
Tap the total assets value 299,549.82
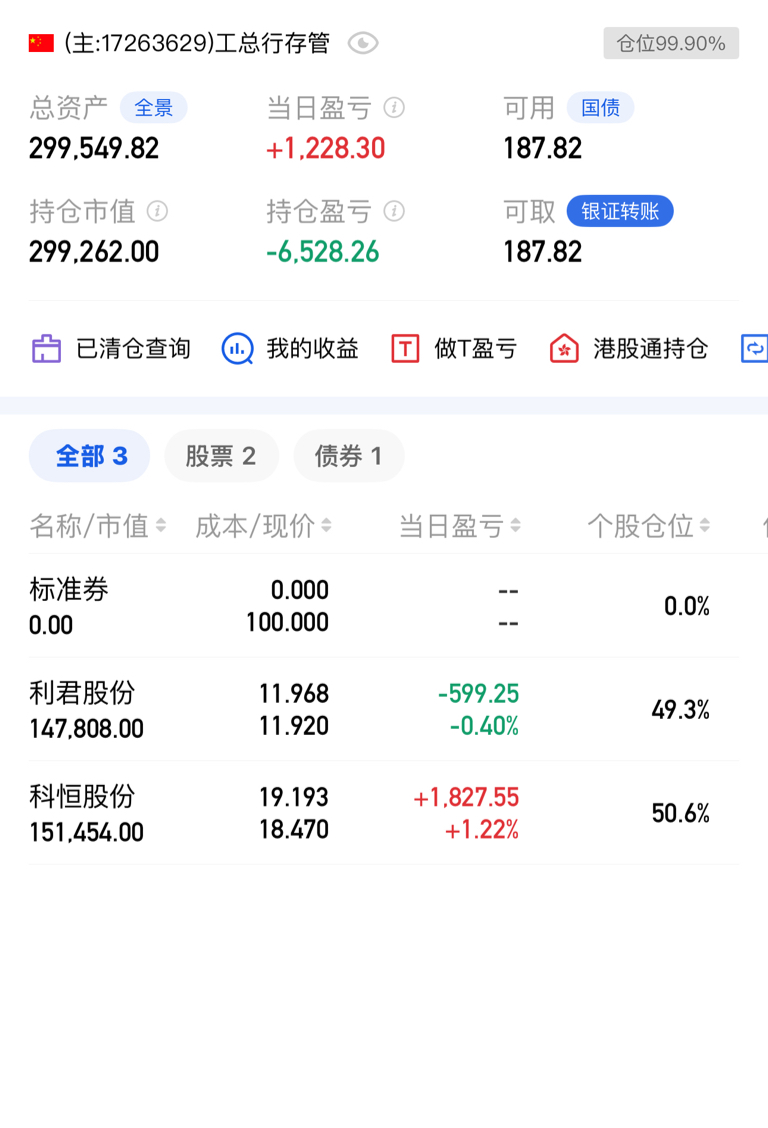pos(94,148)
